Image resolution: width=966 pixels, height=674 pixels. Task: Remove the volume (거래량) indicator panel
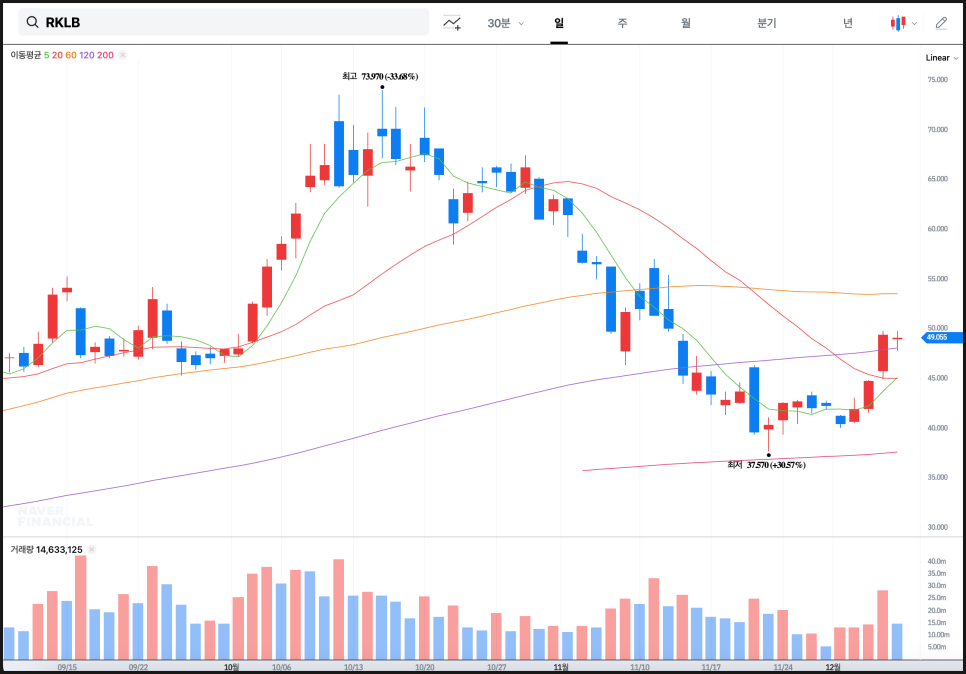pyautogui.click(x=91, y=549)
